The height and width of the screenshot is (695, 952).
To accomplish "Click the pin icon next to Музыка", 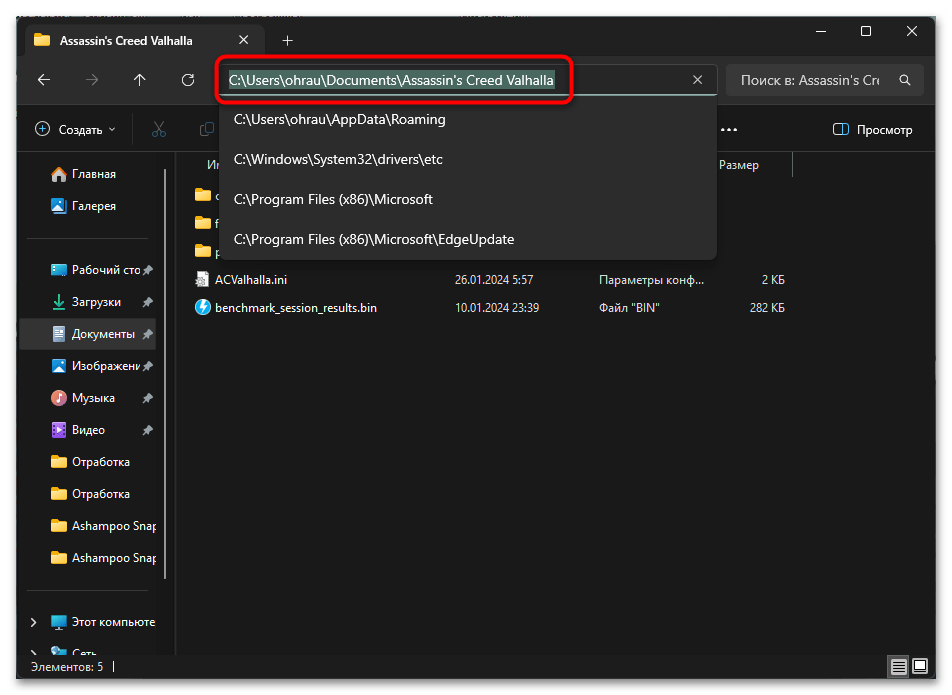I will (148, 398).
